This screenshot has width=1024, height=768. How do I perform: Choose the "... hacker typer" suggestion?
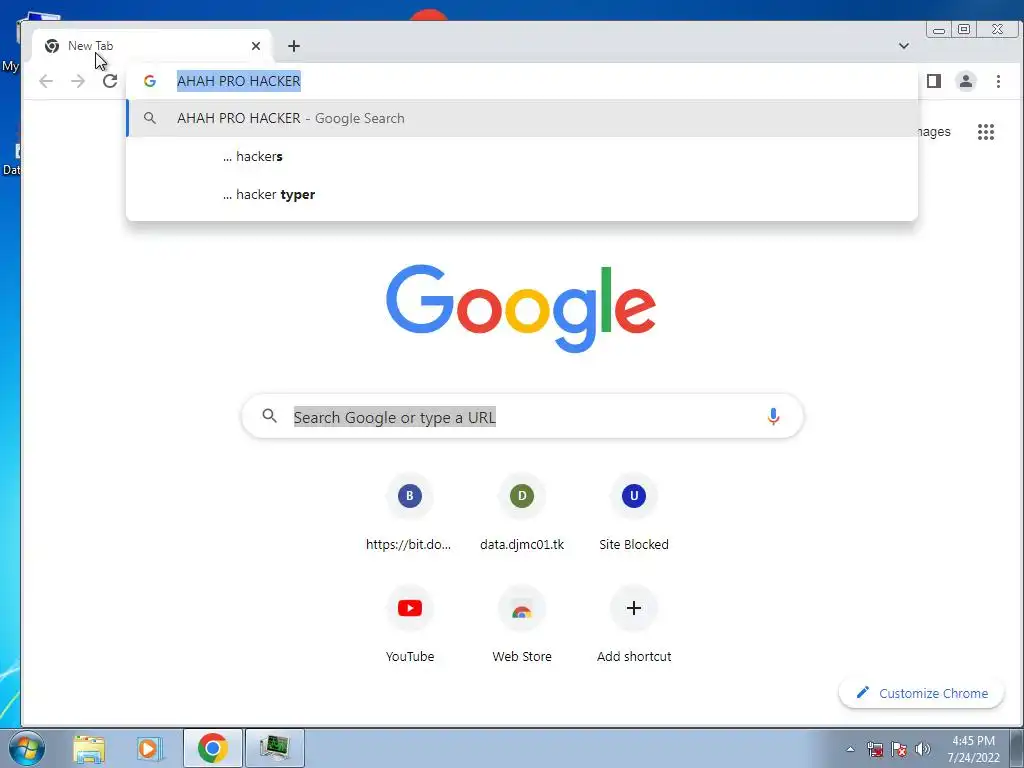pyautogui.click(x=522, y=195)
